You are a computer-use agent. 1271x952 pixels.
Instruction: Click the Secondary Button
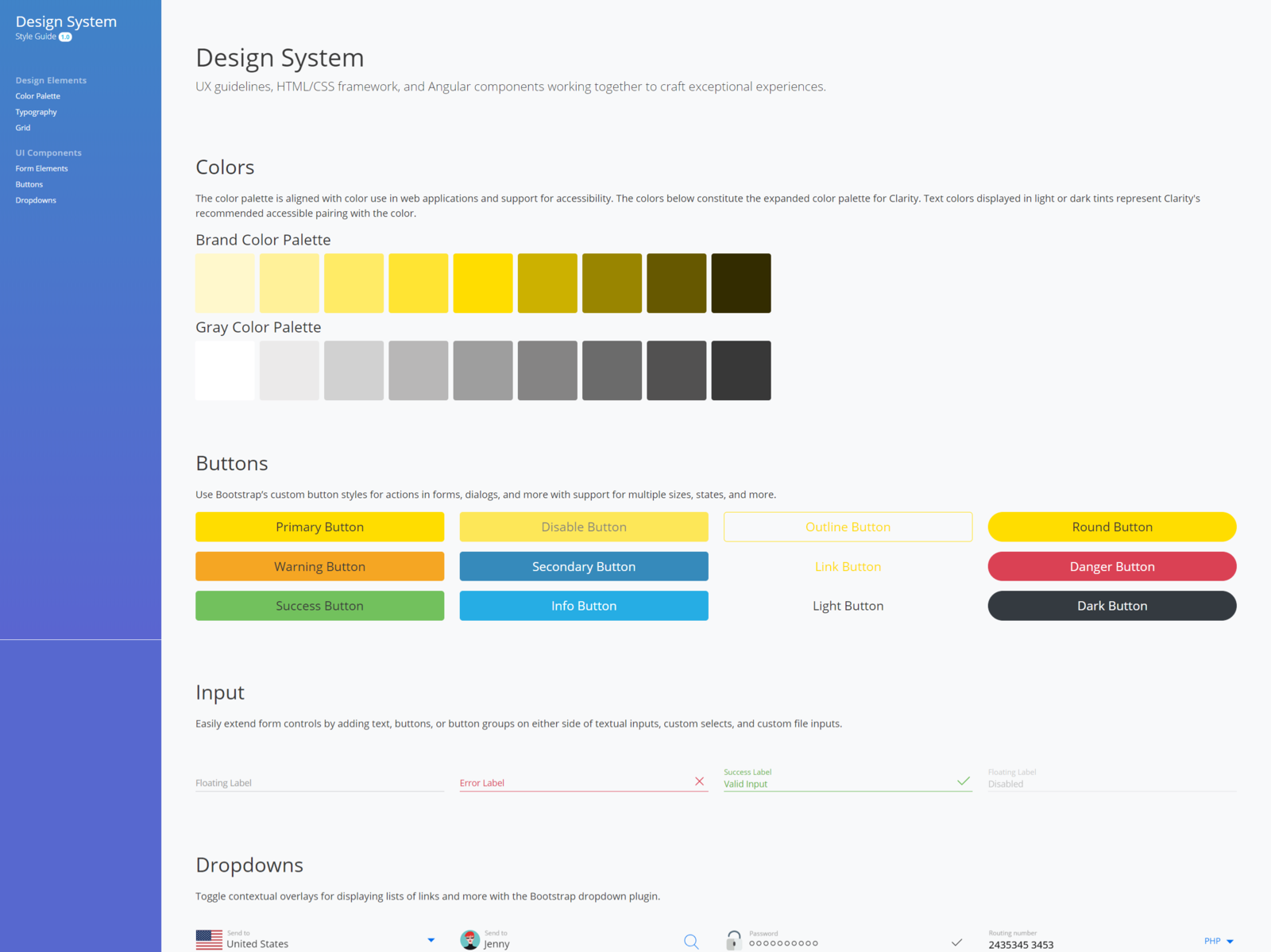583,566
